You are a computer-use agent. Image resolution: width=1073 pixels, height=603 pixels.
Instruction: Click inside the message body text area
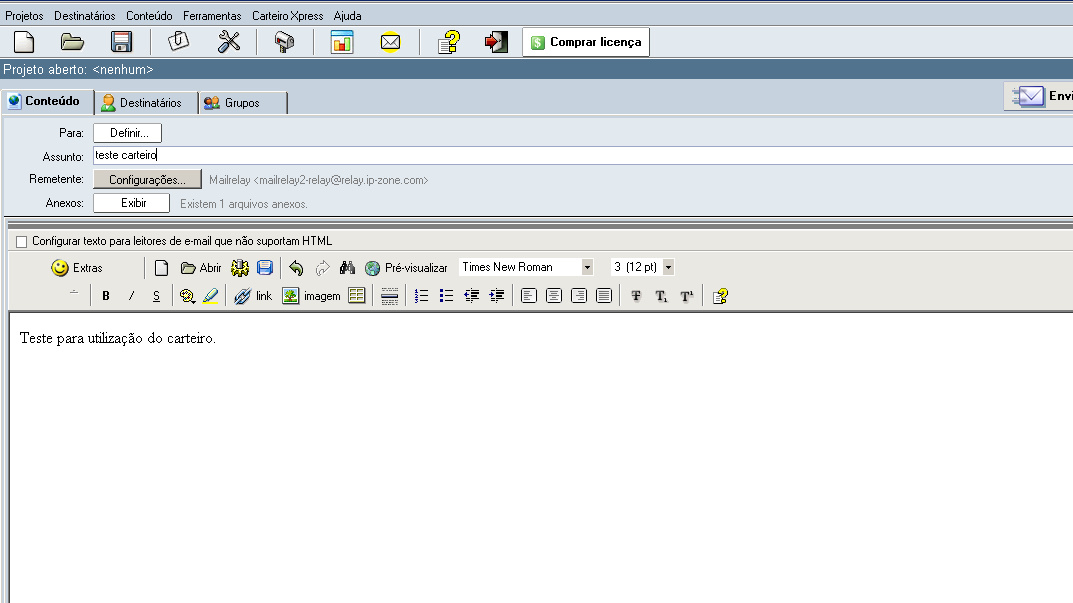(541, 459)
